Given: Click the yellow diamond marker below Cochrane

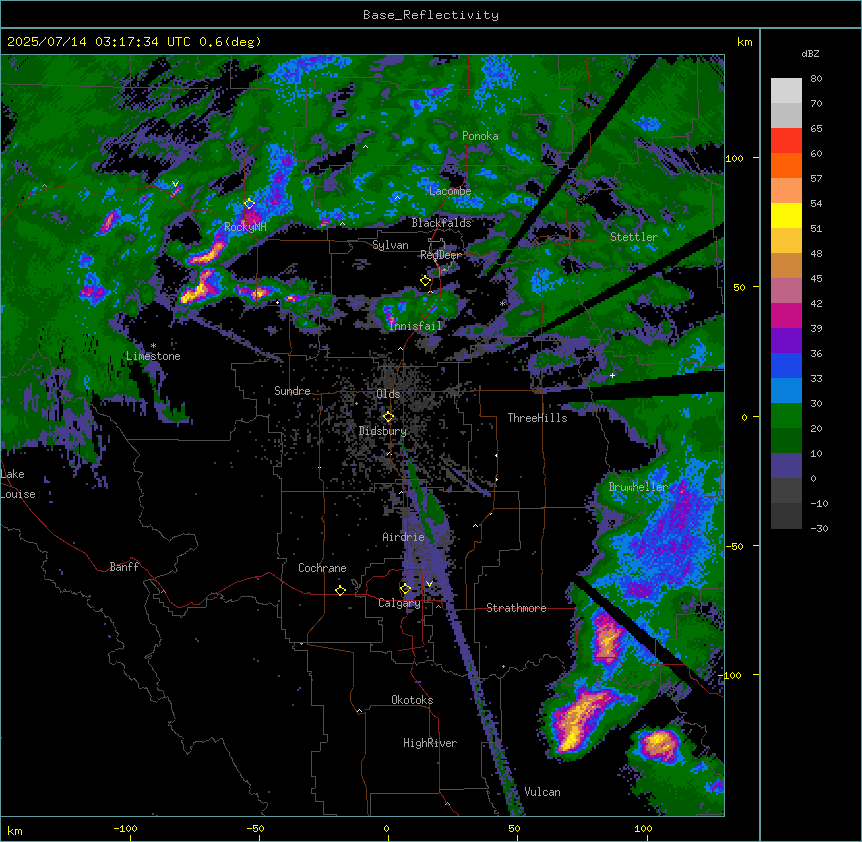Looking at the screenshot, I should (x=340, y=590).
